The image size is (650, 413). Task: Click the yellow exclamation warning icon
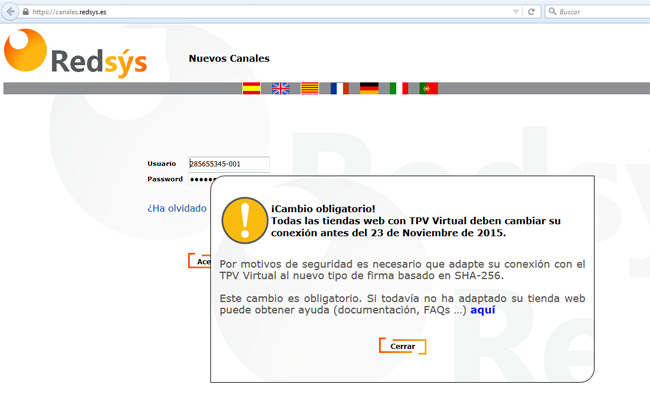[245, 220]
